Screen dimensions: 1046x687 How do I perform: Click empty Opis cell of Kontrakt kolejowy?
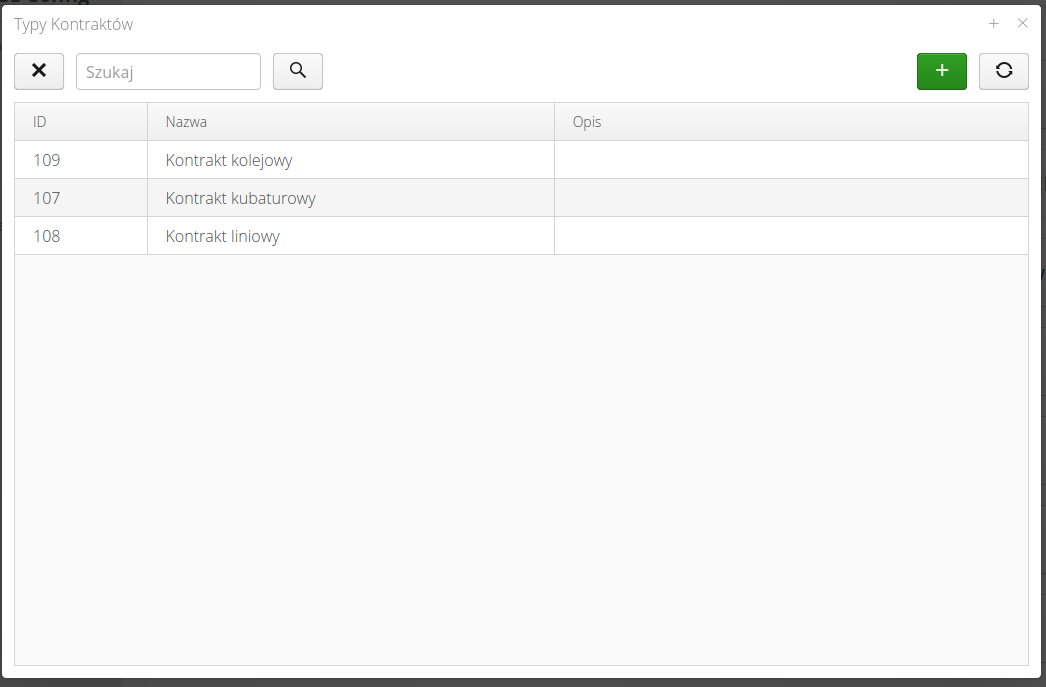coord(790,160)
